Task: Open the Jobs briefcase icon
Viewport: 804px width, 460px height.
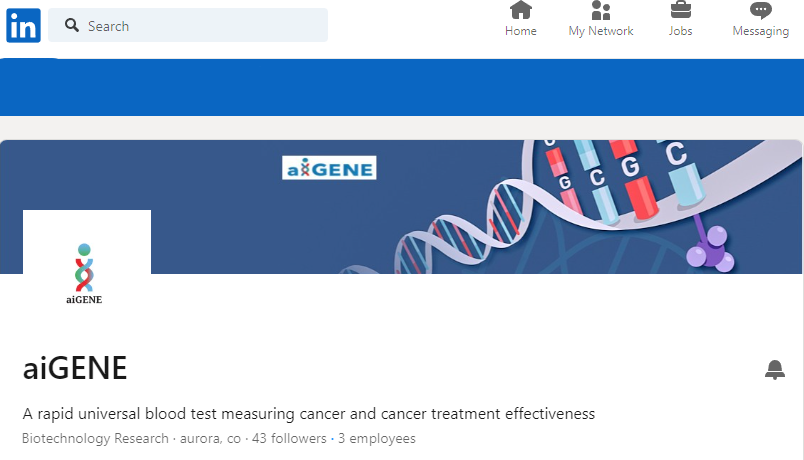Action: click(x=680, y=11)
